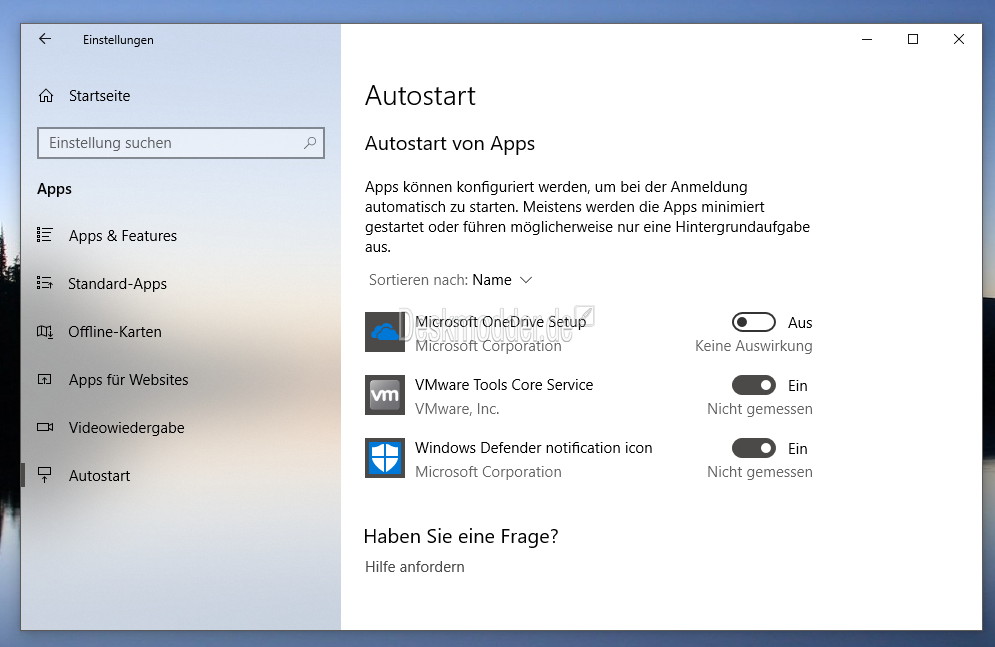Viewport: 995px width, 647px height.
Task: Click the Windows Defender notification icon label
Action: [x=534, y=448]
